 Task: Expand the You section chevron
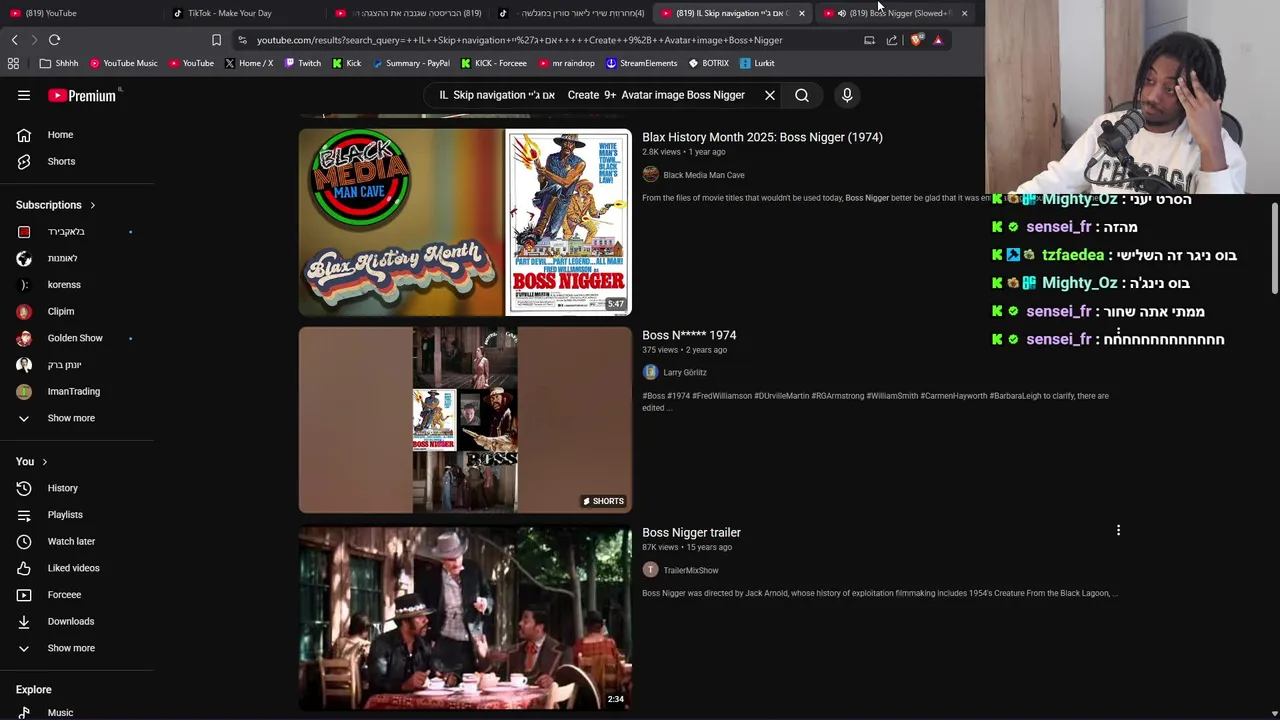(44, 462)
